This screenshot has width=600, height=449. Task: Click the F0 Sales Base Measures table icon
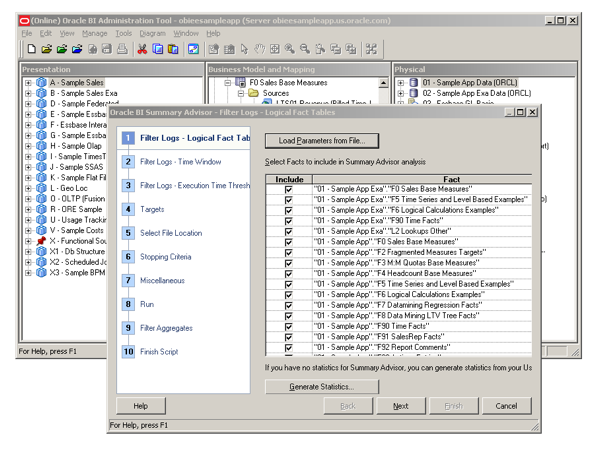241,82
